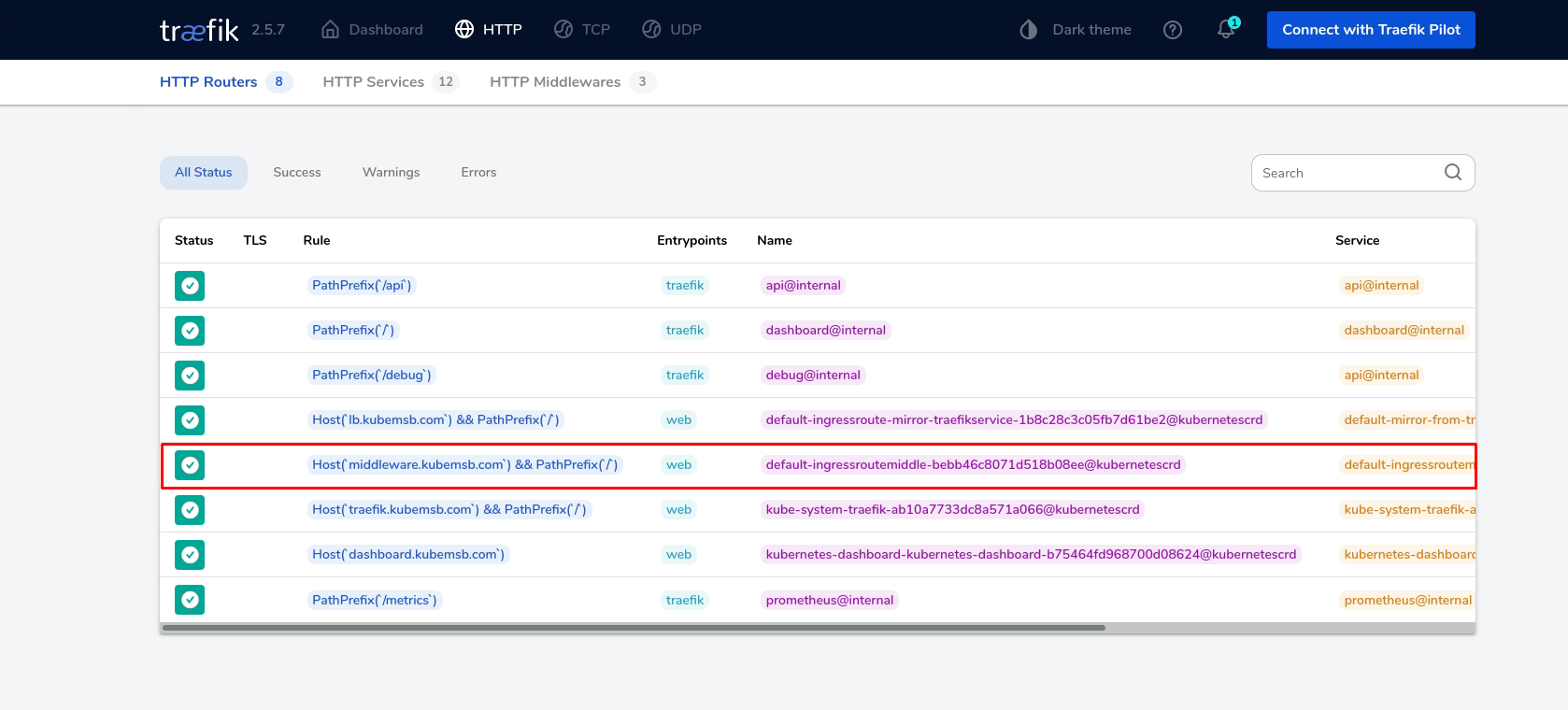Click the Traefik logo
Image resolution: width=1568 pixels, height=710 pixels.
click(199, 30)
